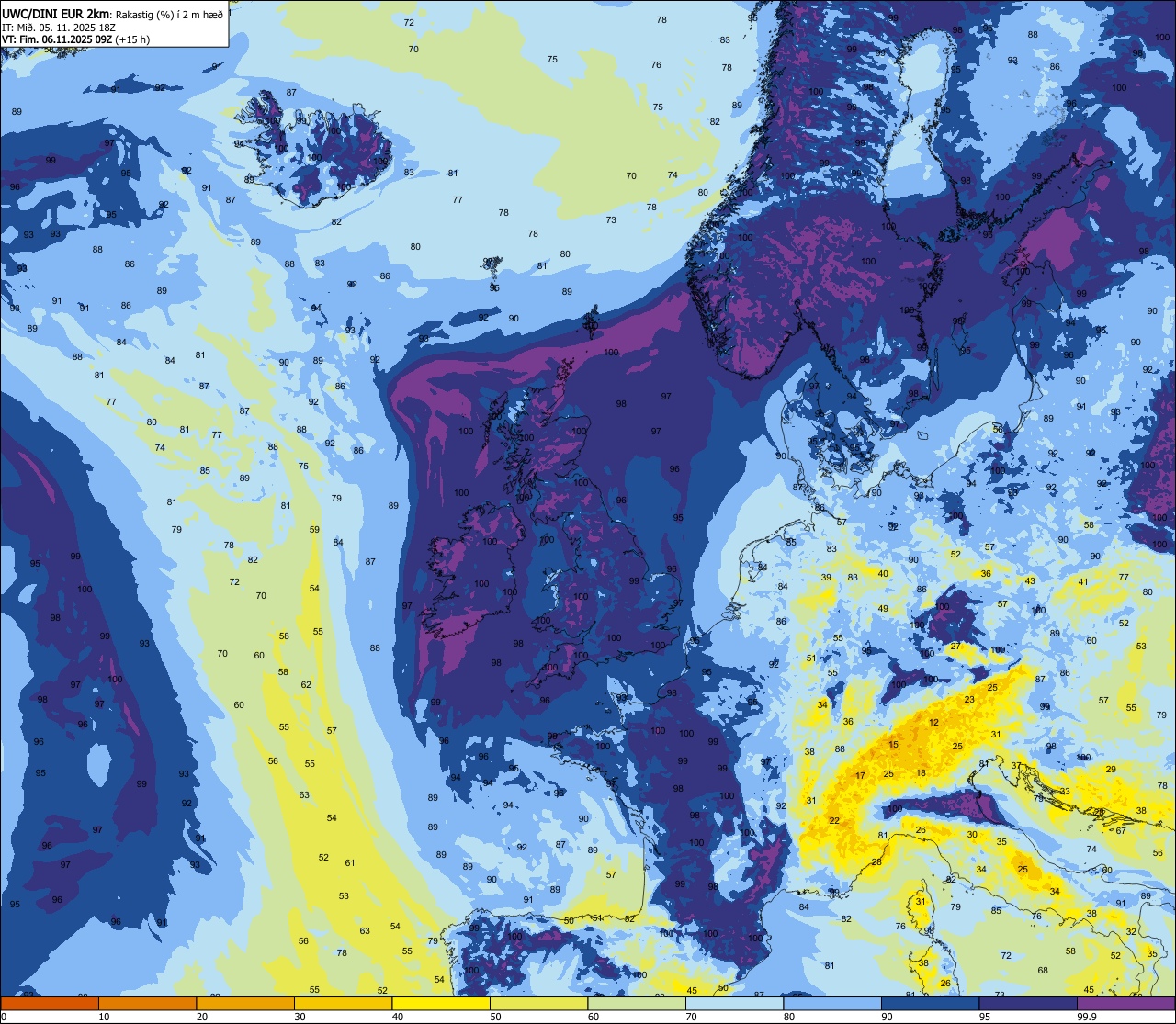
Task: Click the humidity value '39' on the map
Action: click(x=826, y=578)
